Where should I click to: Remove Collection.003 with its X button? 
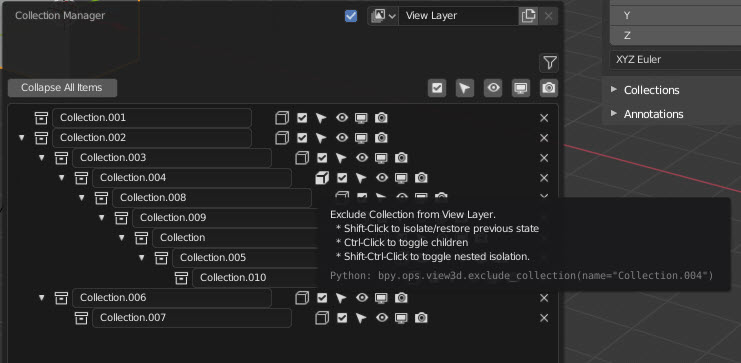[544, 158]
